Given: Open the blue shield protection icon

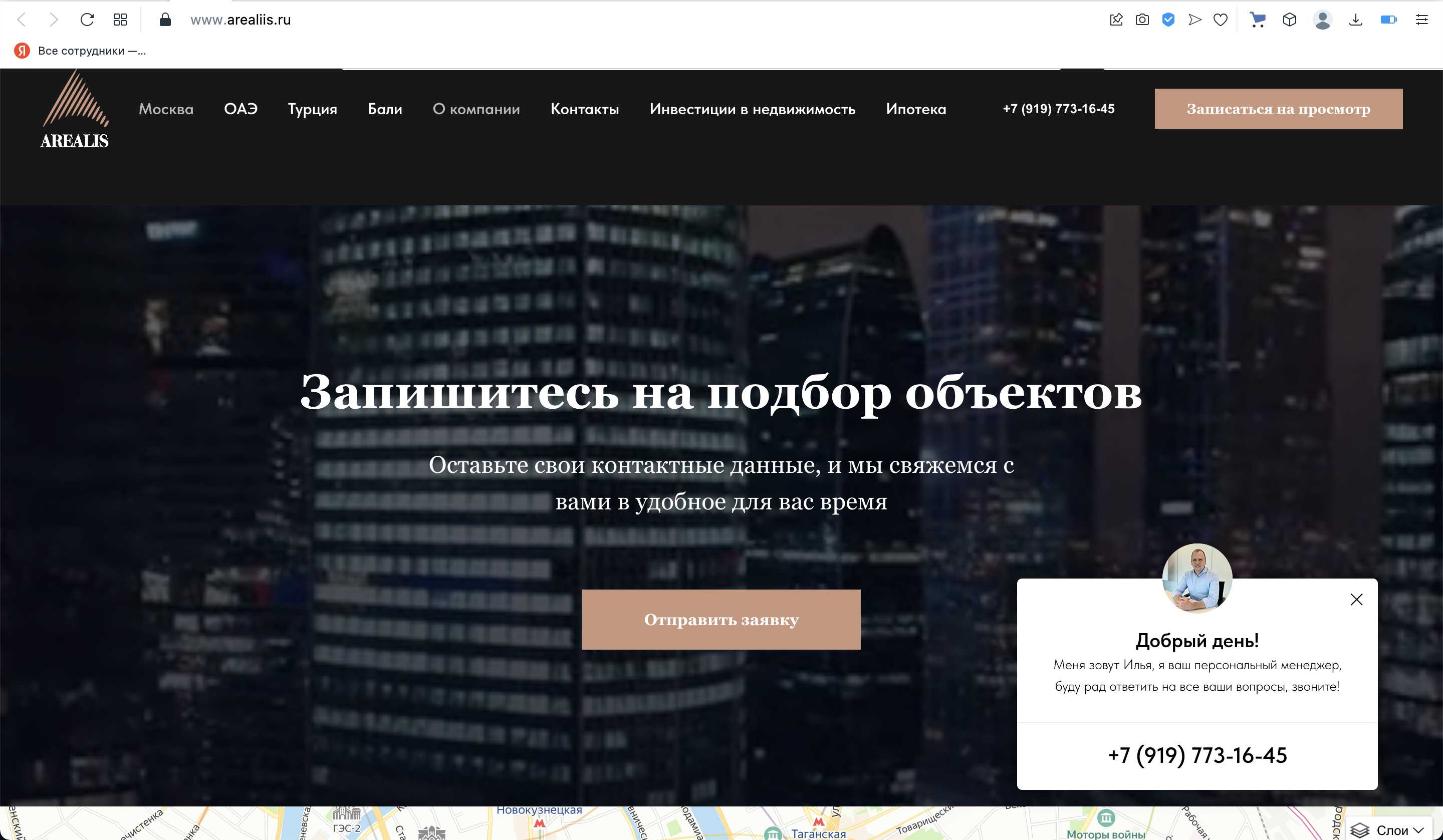Looking at the screenshot, I should coord(1169,20).
